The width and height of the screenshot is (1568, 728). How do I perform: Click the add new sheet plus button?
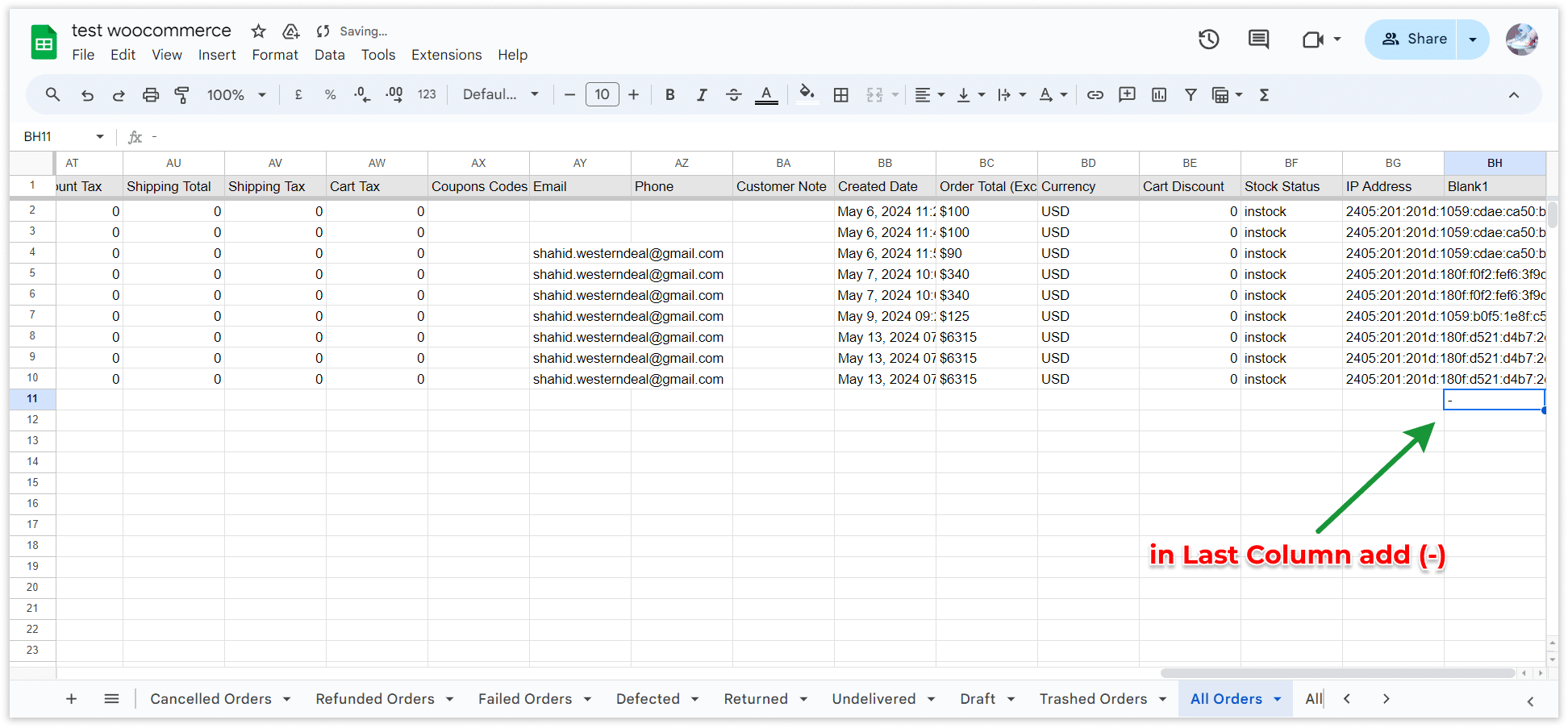(x=71, y=699)
